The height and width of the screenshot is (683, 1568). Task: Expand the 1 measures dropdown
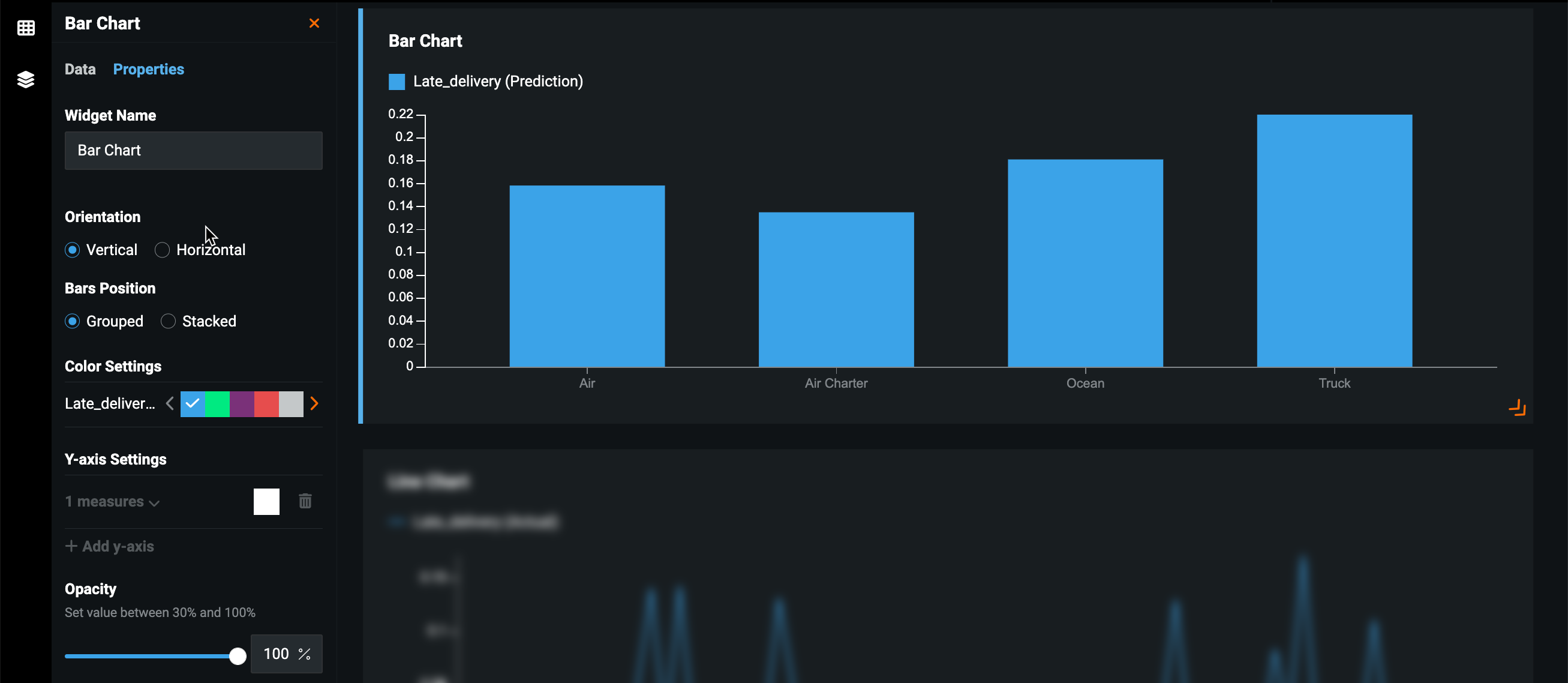(113, 501)
